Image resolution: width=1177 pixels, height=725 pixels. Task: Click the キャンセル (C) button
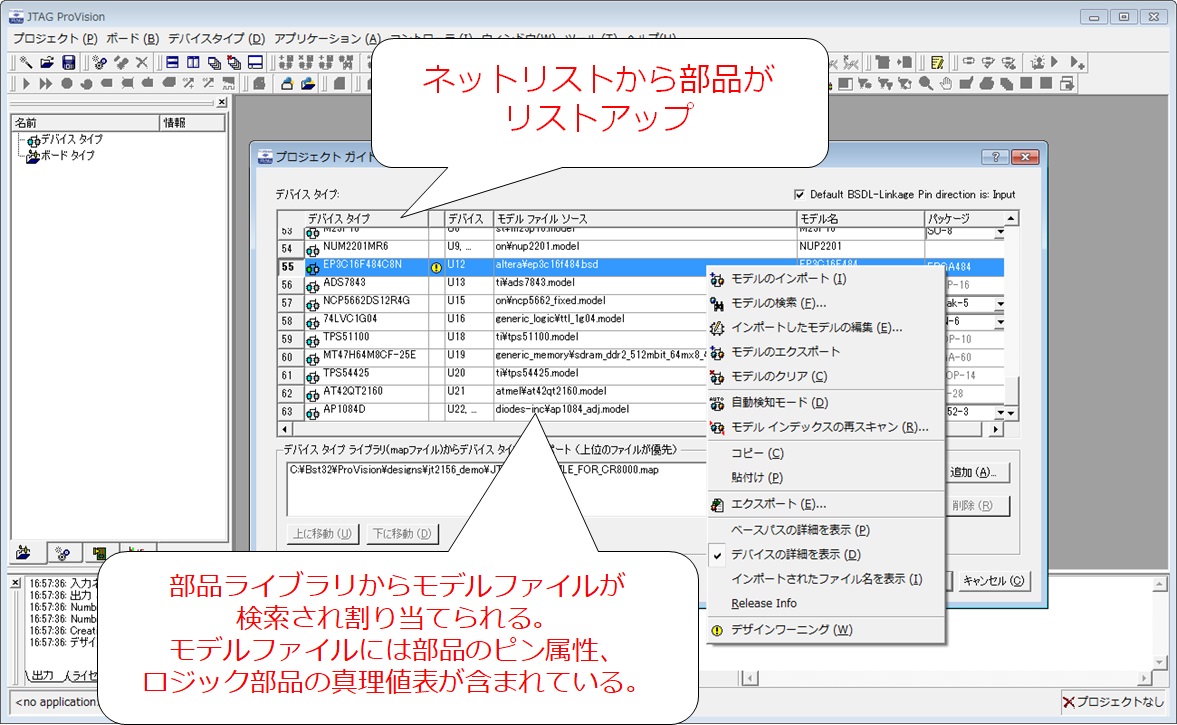click(993, 581)
